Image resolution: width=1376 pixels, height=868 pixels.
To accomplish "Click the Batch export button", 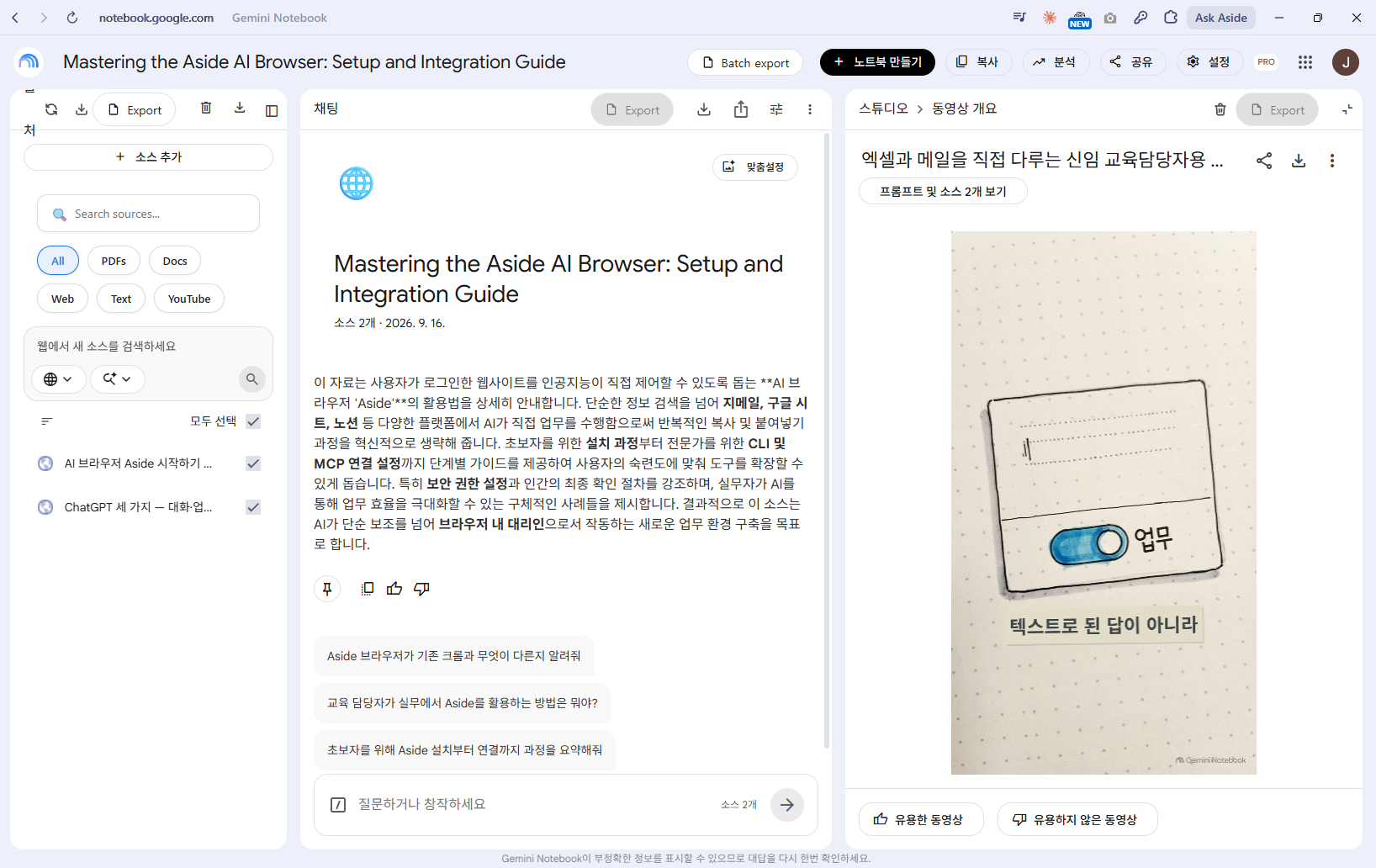I will [x=745, y=62].
